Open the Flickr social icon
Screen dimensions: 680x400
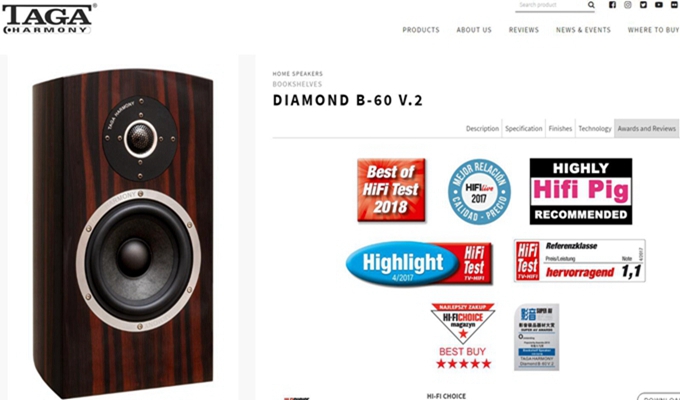[x=675, y=5]
